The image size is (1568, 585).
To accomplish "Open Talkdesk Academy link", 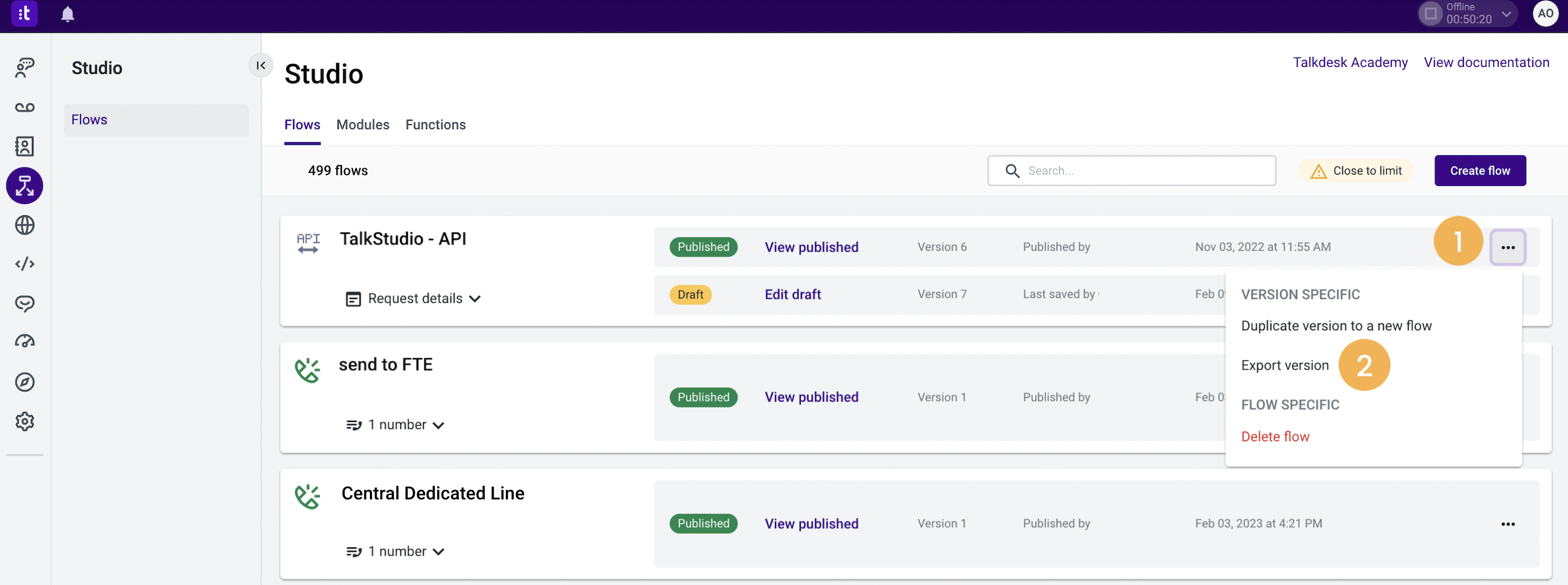I will pos(1350,63).
